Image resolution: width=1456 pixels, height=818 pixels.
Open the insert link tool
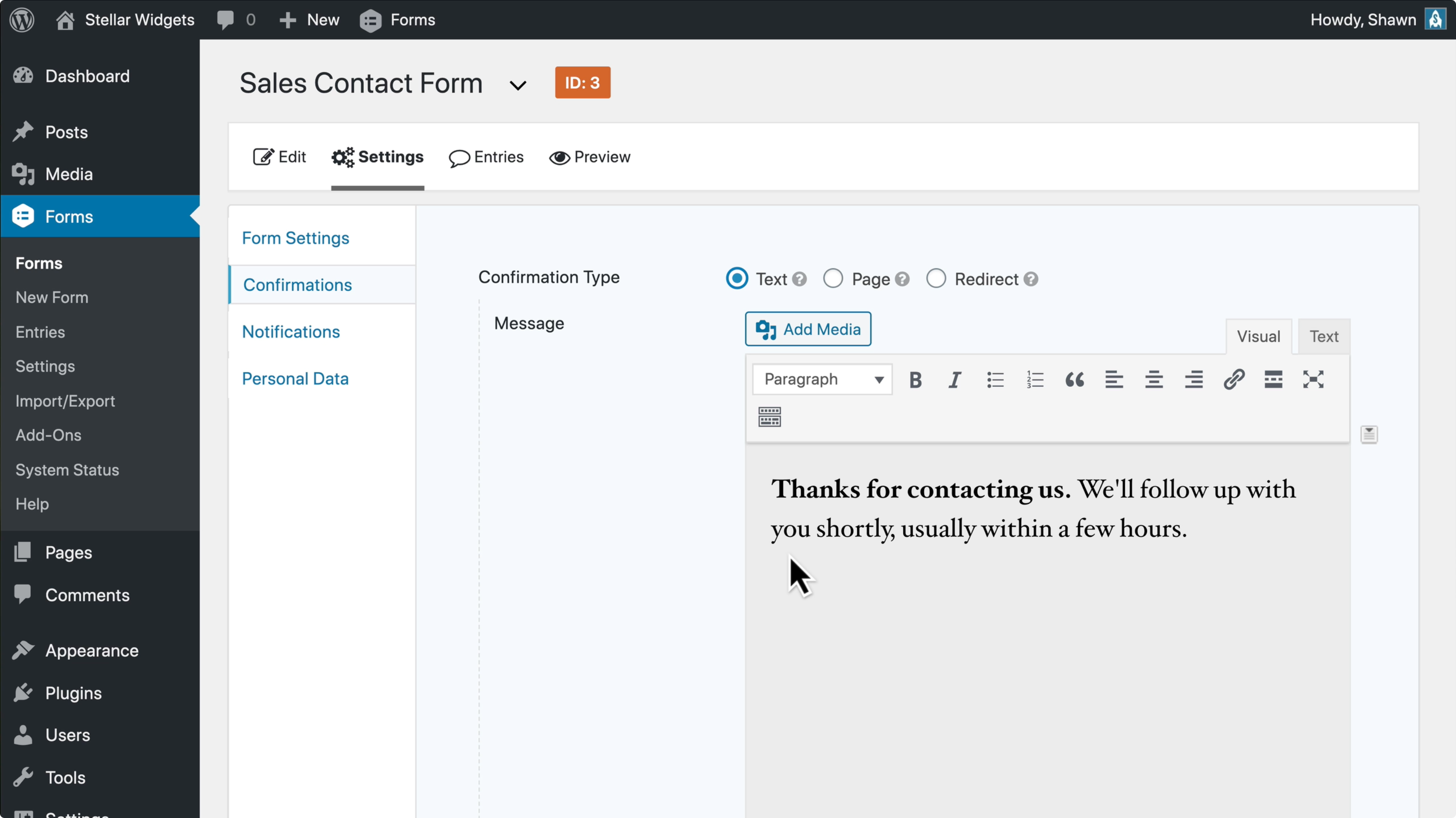[1233, 380]
